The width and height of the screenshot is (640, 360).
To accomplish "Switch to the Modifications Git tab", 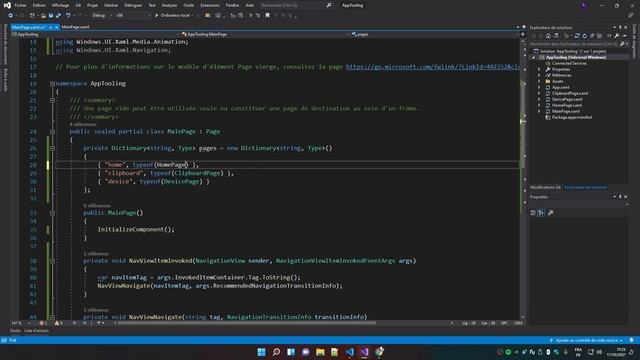I will point(545,187).
